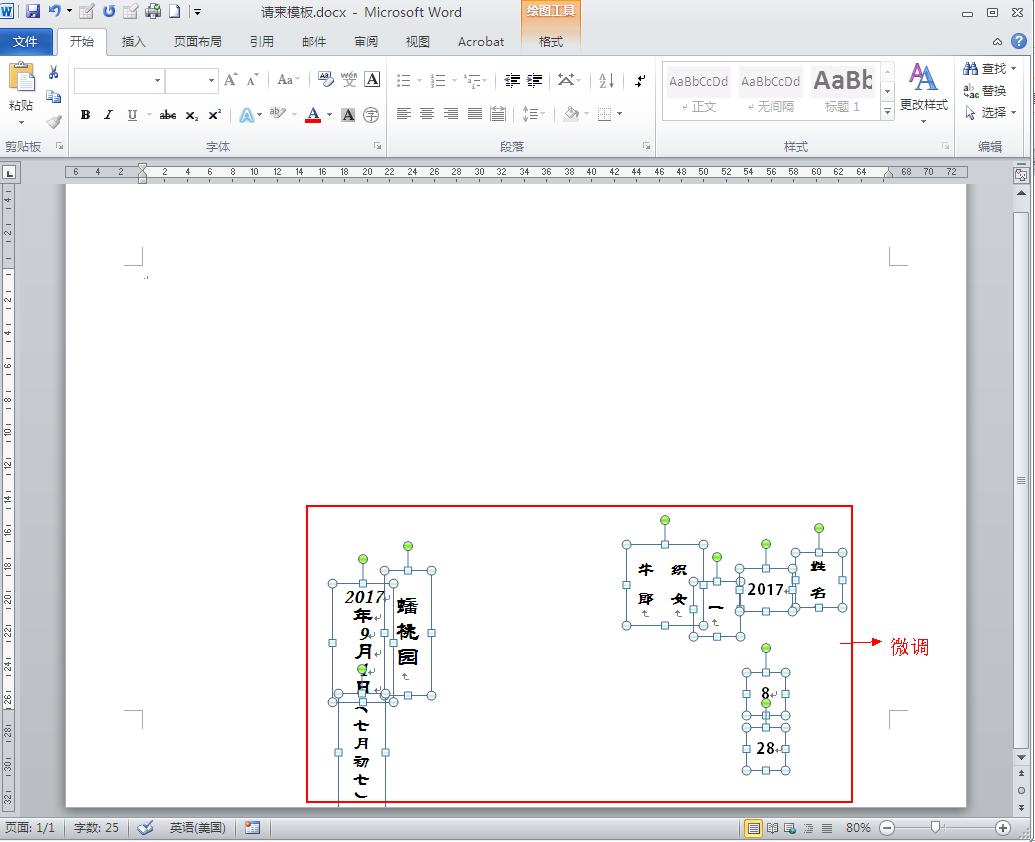
Task: Toggle Bold formatting
Action: point(85,115)
